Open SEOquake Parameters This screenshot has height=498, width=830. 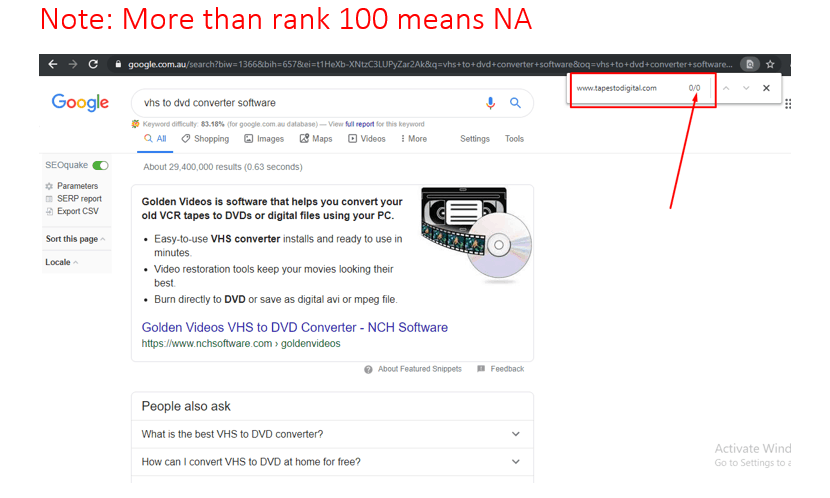point(77,186)
